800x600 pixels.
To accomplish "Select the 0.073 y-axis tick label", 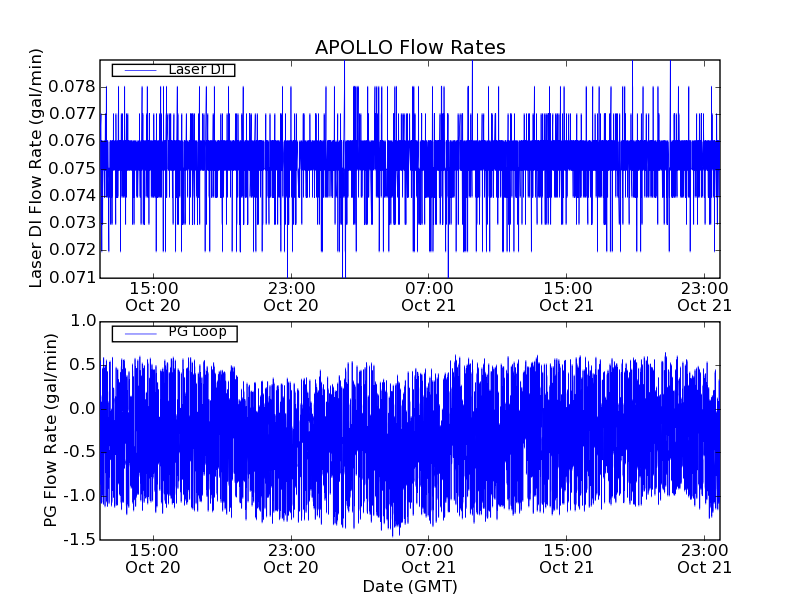I will [x=72, y=223].
